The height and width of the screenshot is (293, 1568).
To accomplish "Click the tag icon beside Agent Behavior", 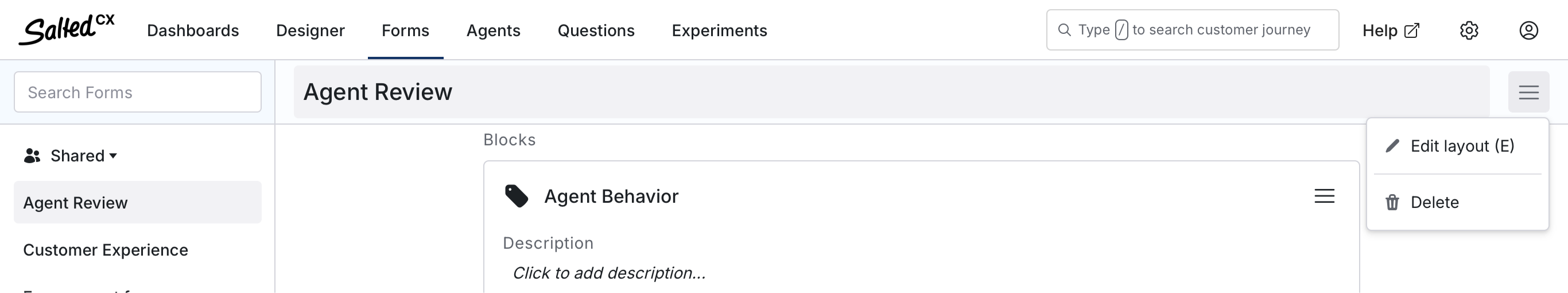I will [517, 196].
